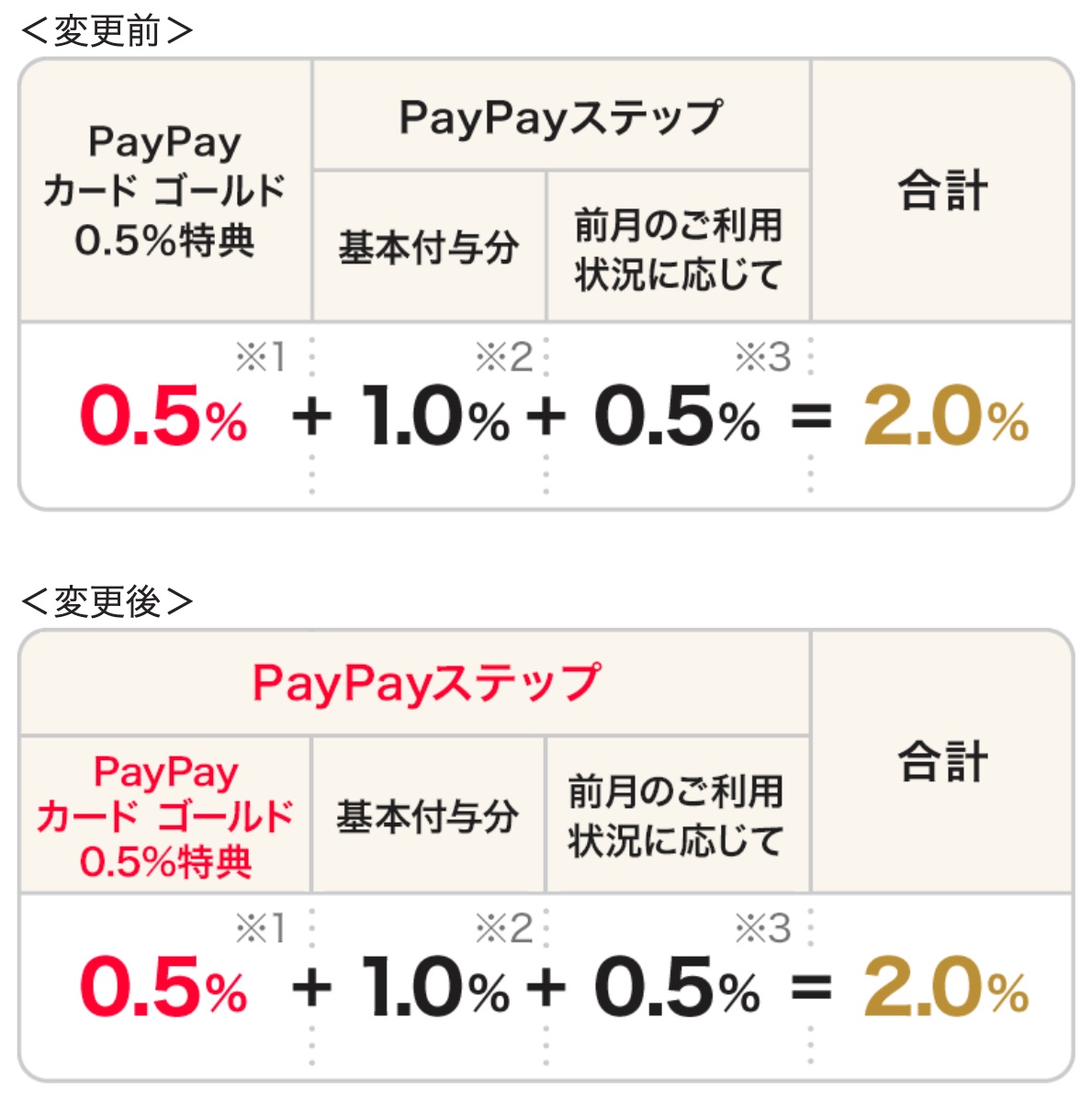Click top table PayPayカード ゴールド 0.5%特典 cell
This screenshot has height=1110, width=1092.
[165, 191]
